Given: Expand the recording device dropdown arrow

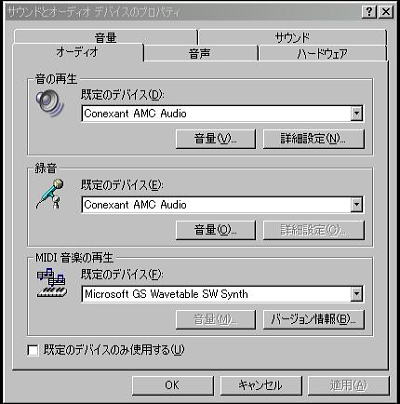Looking at the screenshot, I should pos(356,205).
